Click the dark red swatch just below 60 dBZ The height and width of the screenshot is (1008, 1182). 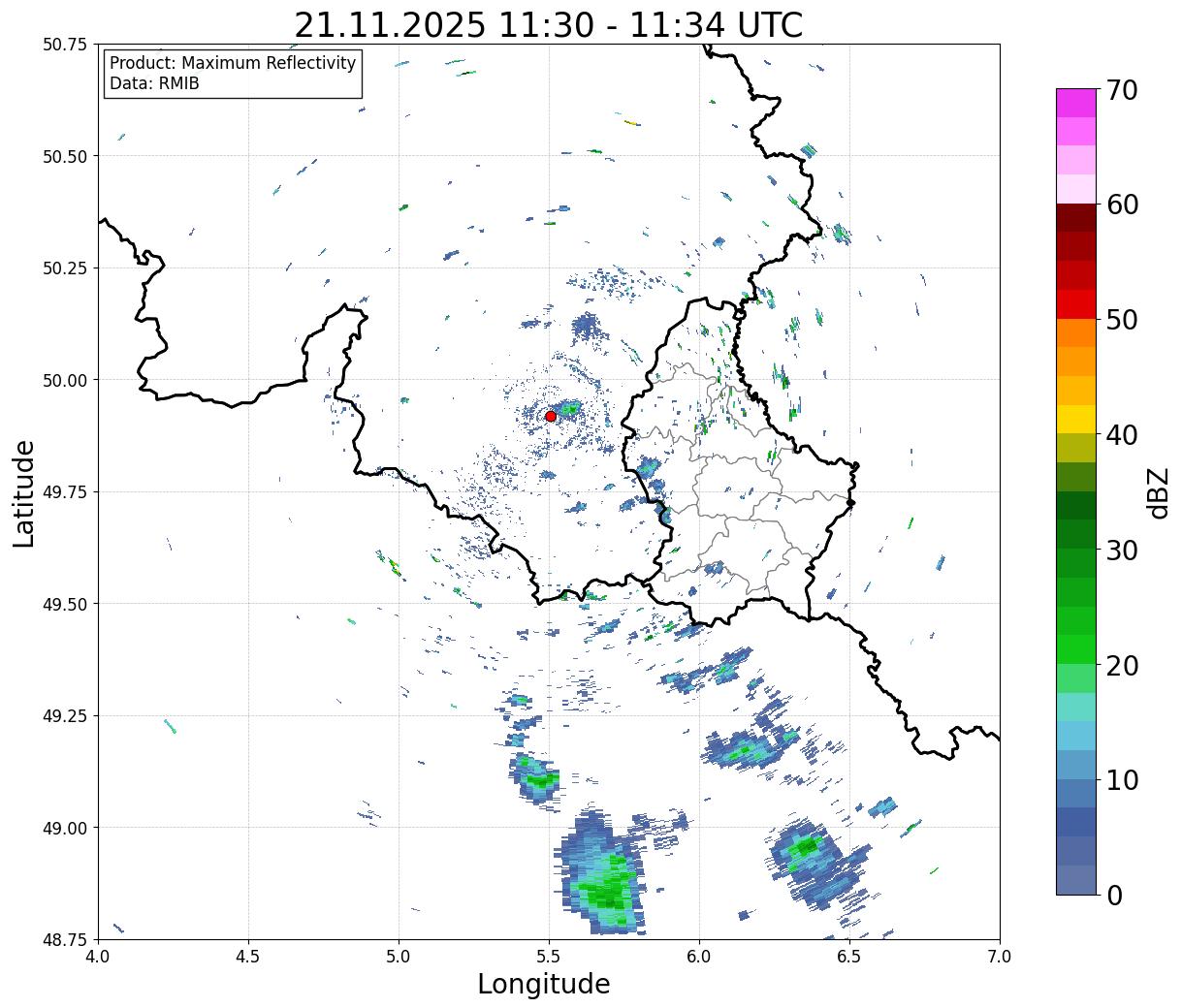(1076, 218)
